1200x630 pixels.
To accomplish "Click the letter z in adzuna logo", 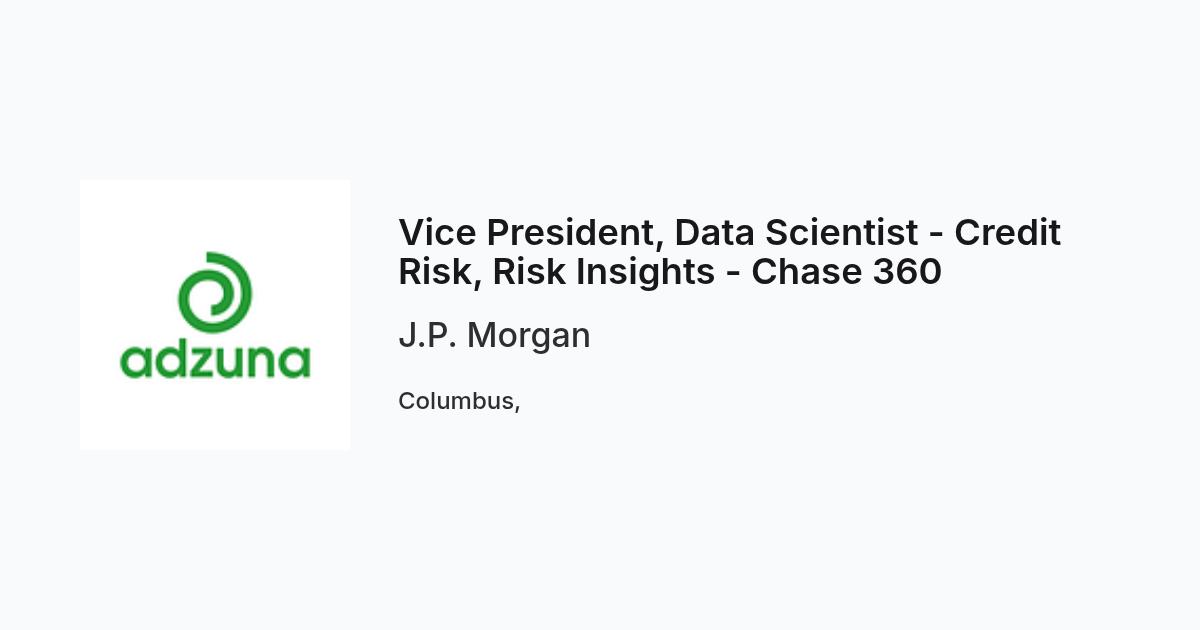I will (x=205, y=362).
